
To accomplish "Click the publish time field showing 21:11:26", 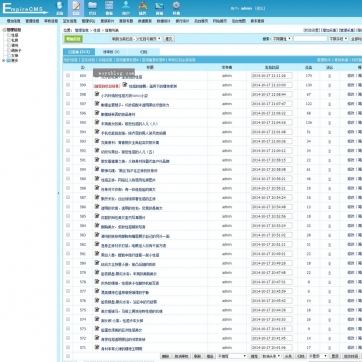I will point(272,76).
